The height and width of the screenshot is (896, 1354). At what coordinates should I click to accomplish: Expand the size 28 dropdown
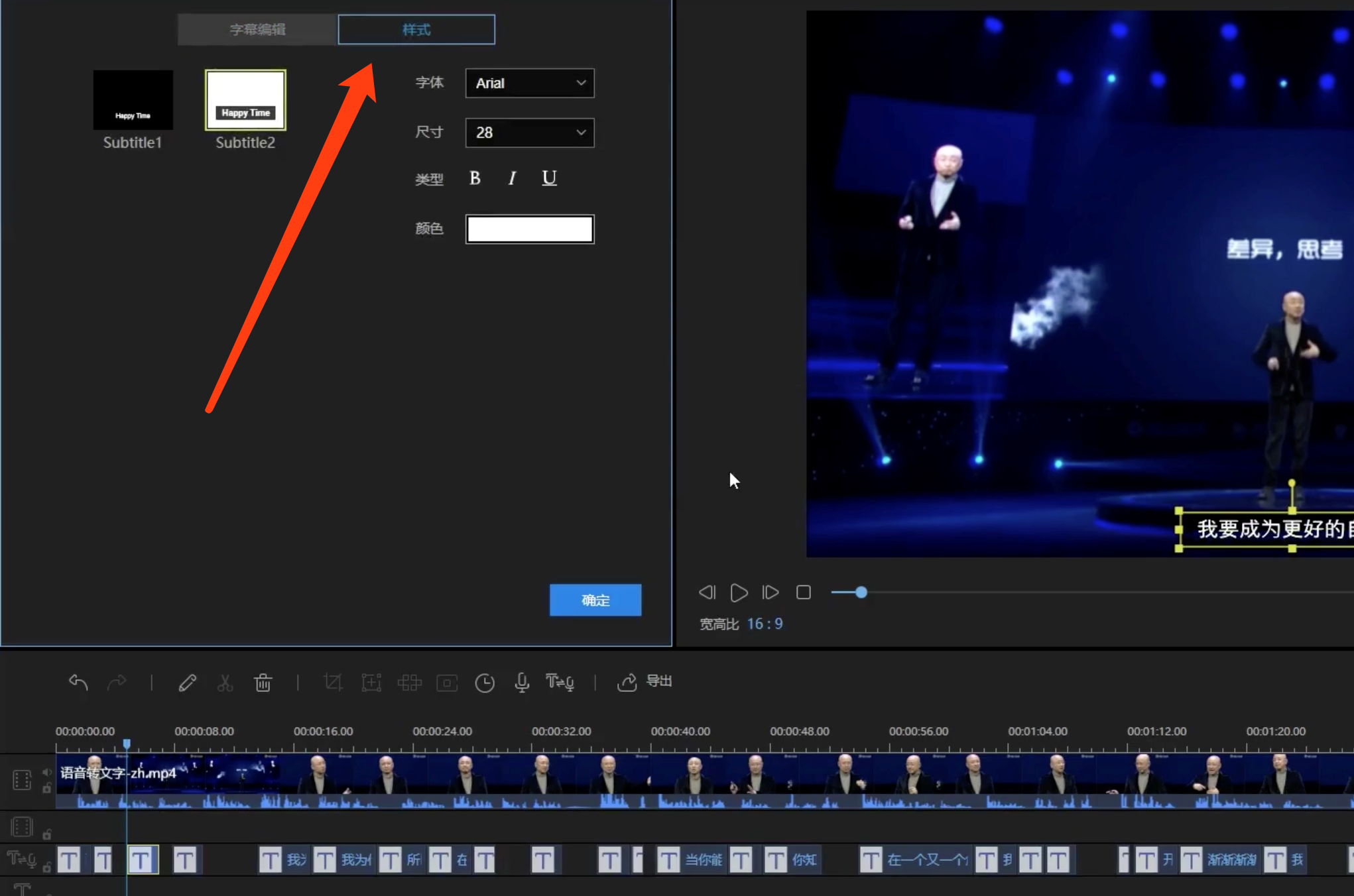point(530,133)
